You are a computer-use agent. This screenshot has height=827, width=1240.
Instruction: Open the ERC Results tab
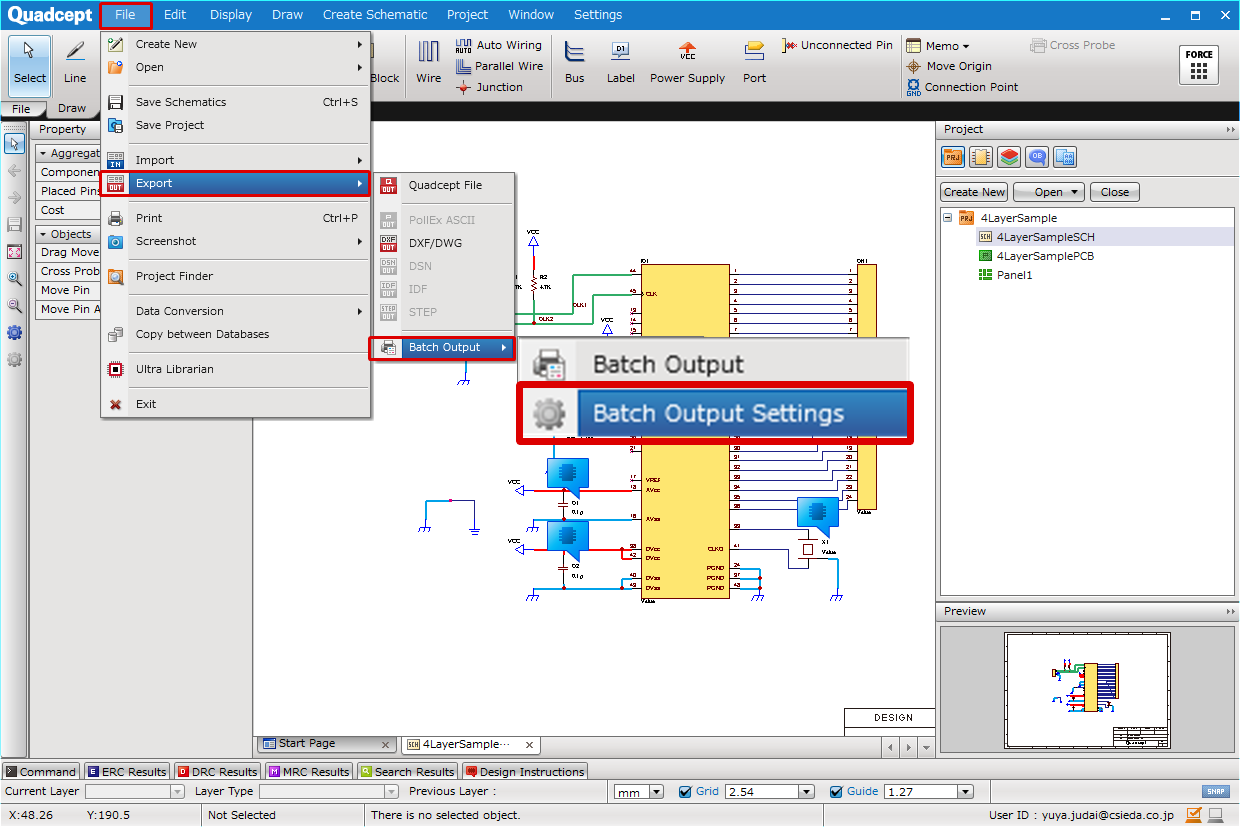point(127,772)
